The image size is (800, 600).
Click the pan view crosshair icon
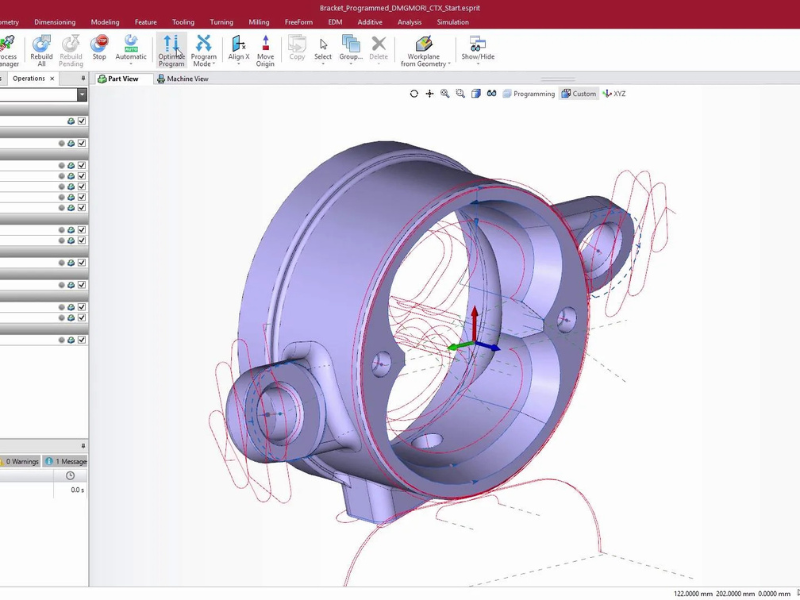tap(430, 94)
